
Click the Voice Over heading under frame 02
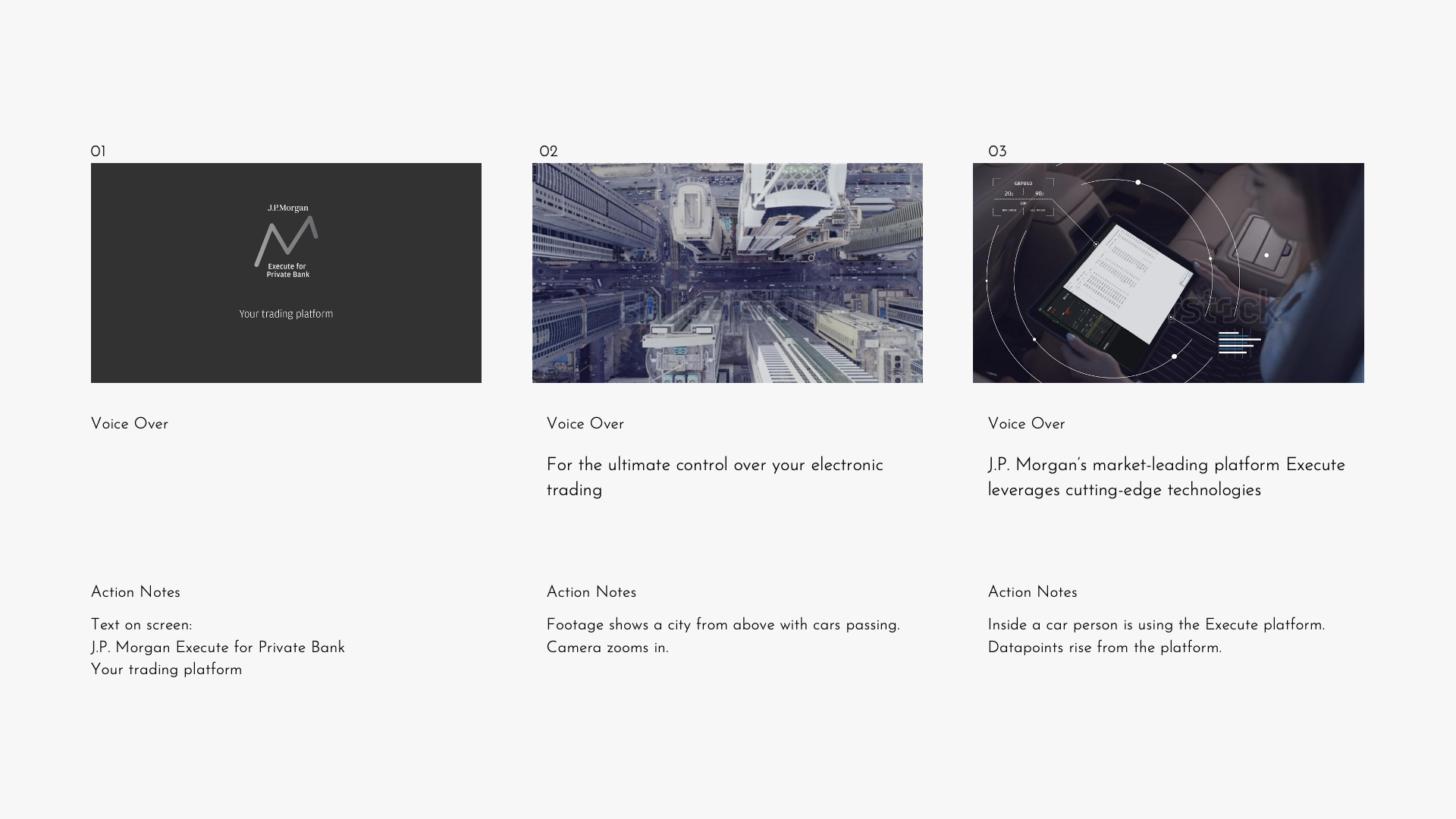[585, 424]
